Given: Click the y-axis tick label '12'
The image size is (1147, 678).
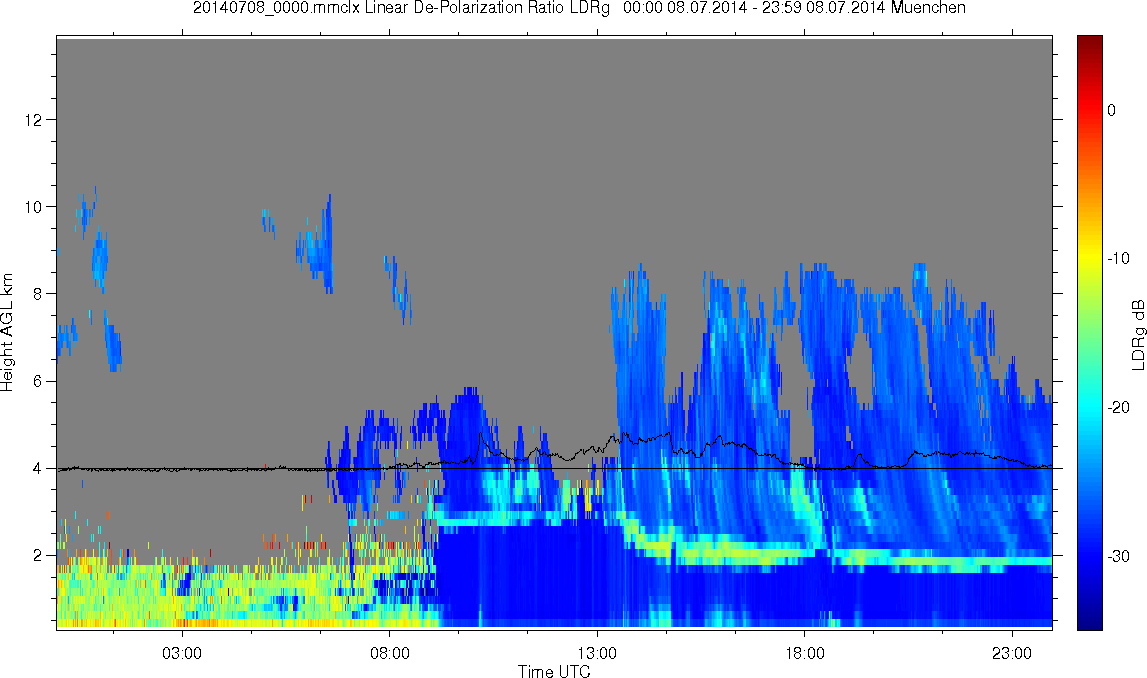Looking at the screenshot, I should (32, 120).
